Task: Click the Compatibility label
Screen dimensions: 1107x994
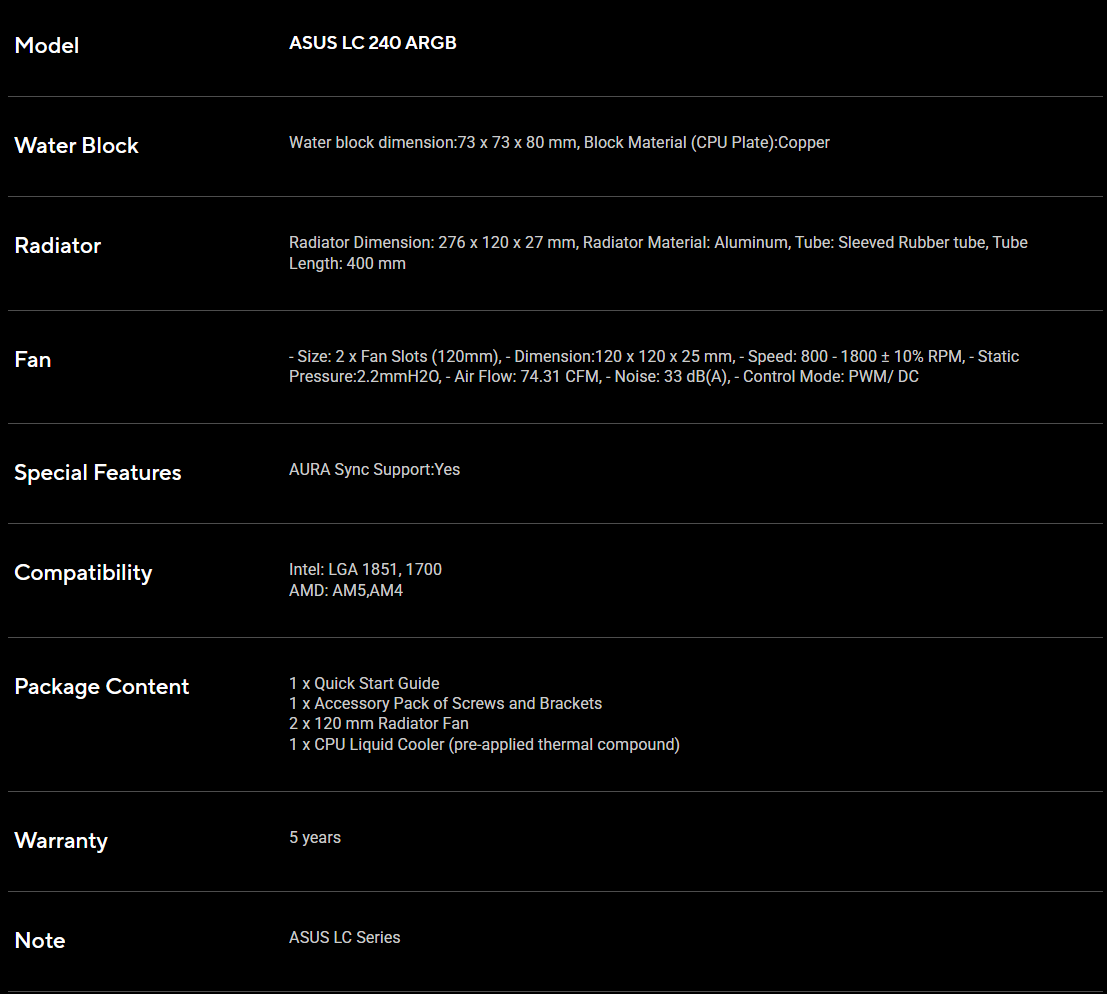Action: click(x=83, y=573)
